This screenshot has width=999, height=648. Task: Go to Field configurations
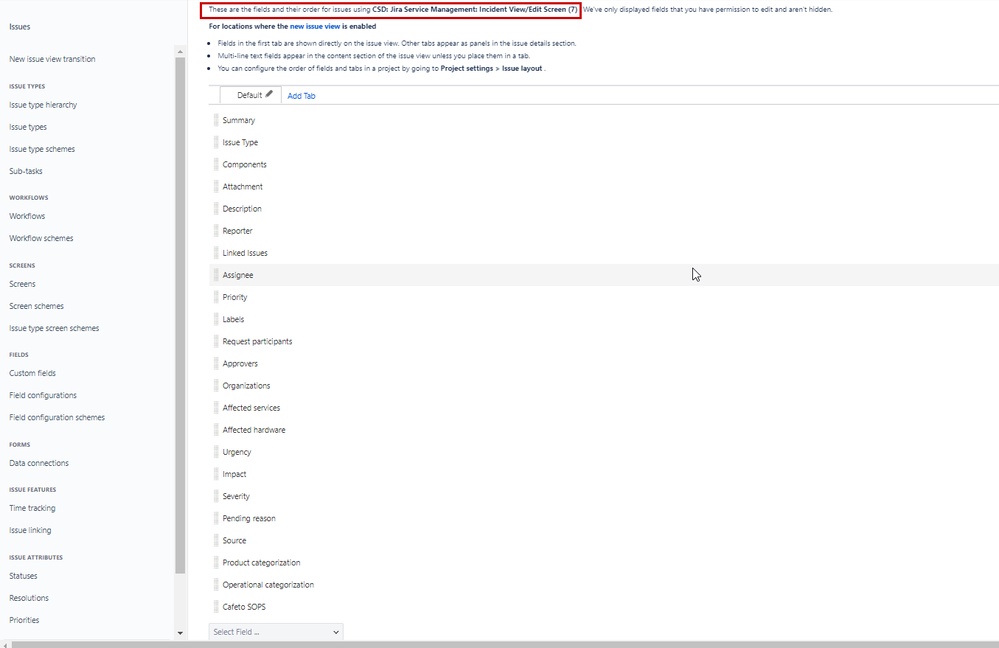click(x=43, y=396)
